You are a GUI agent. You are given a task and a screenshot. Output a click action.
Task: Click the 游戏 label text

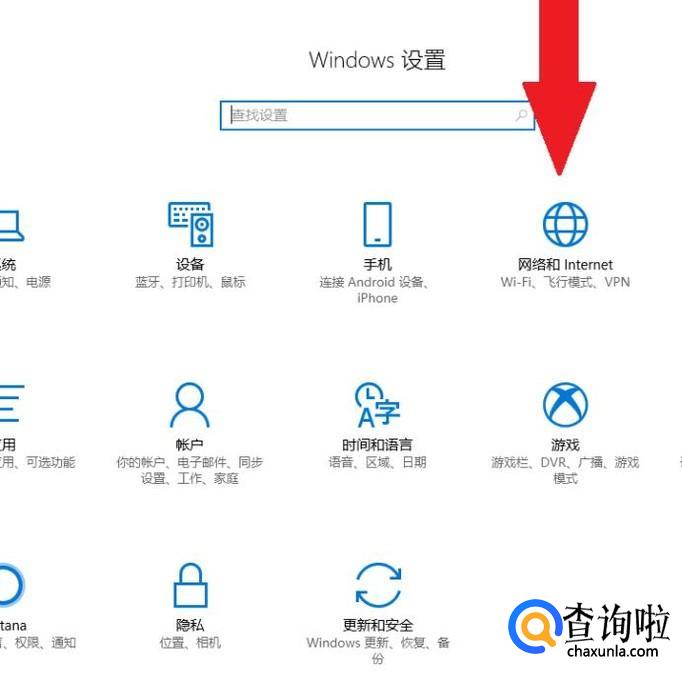(565, 445)
